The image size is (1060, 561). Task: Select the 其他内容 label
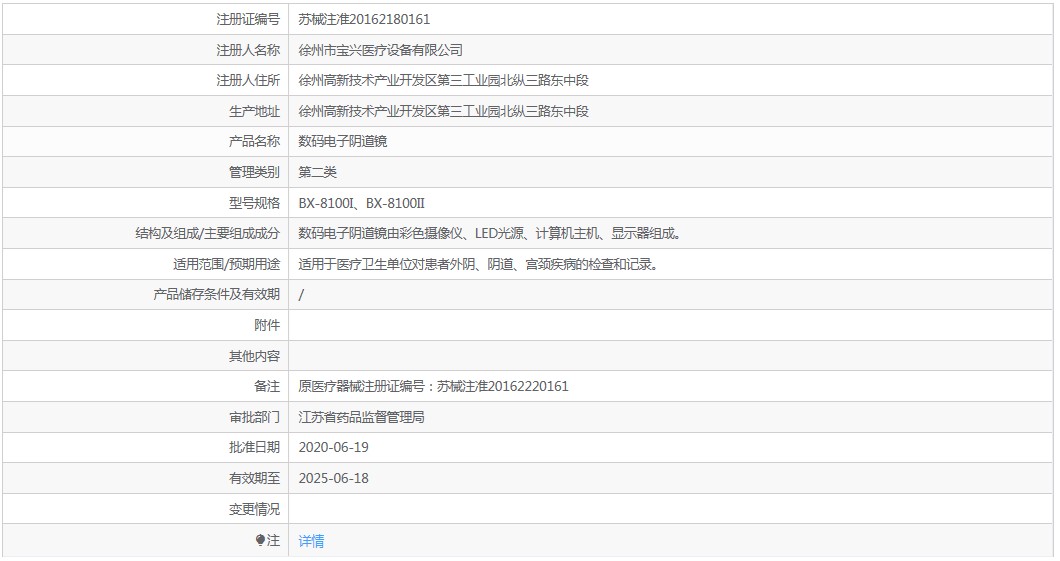pyautogui.click(x=254, y=356)
